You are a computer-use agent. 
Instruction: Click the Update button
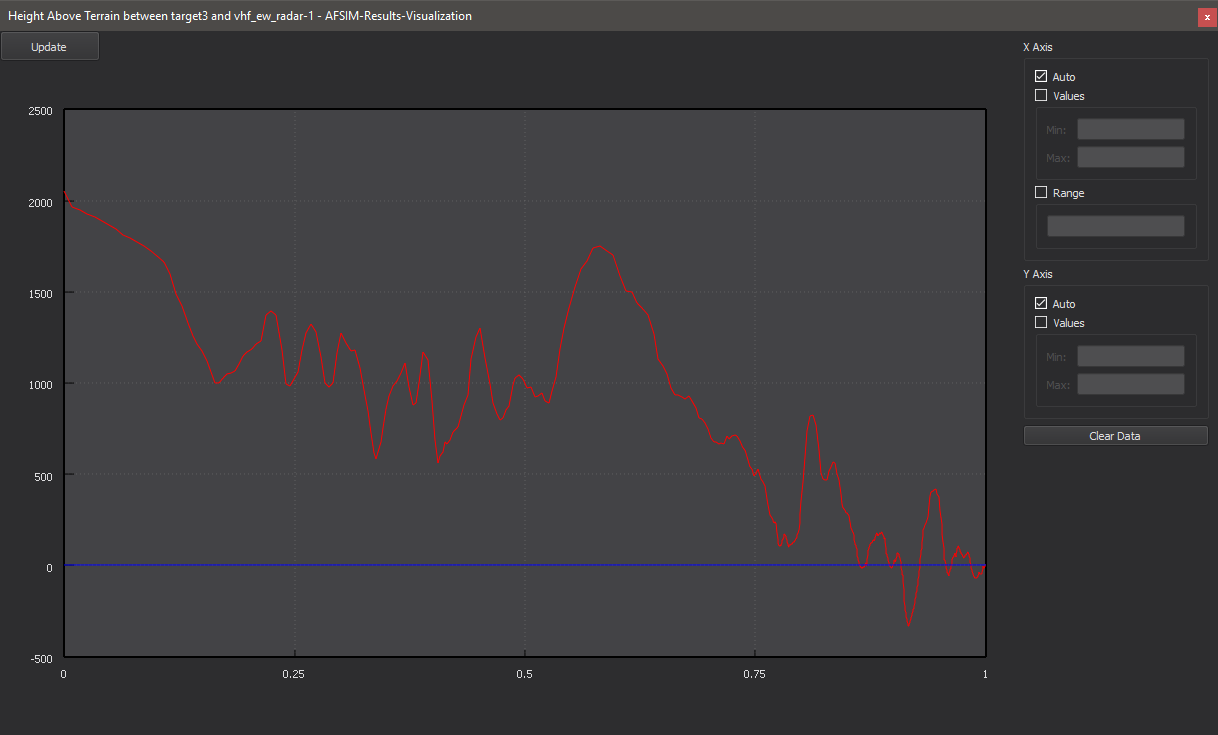coord(49,47)
